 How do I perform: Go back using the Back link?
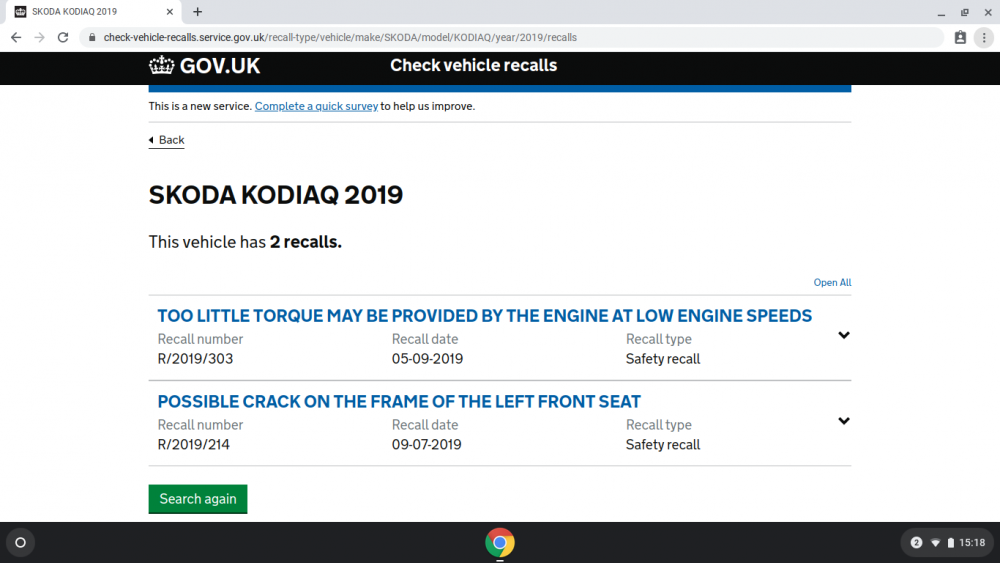(x=166, y=140)
